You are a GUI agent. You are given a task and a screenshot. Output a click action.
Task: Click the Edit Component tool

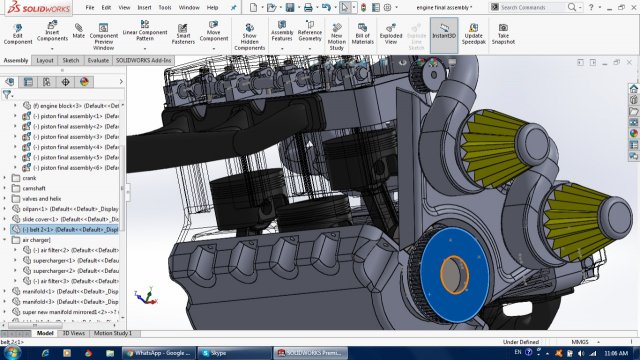(18, 34)
